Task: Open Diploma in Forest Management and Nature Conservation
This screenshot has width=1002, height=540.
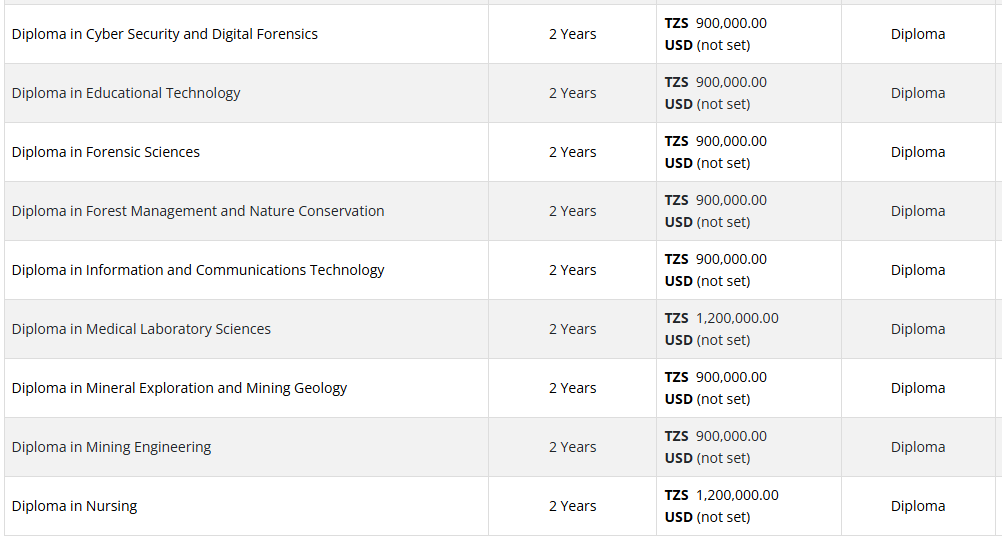Action: click(198, 211)
